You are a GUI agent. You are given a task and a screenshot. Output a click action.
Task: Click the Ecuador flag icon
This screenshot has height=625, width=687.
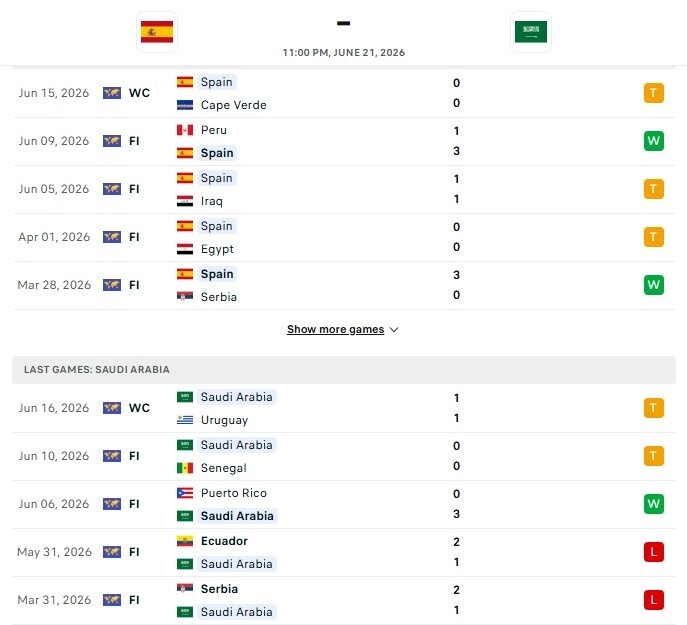(x=185, y=541)
